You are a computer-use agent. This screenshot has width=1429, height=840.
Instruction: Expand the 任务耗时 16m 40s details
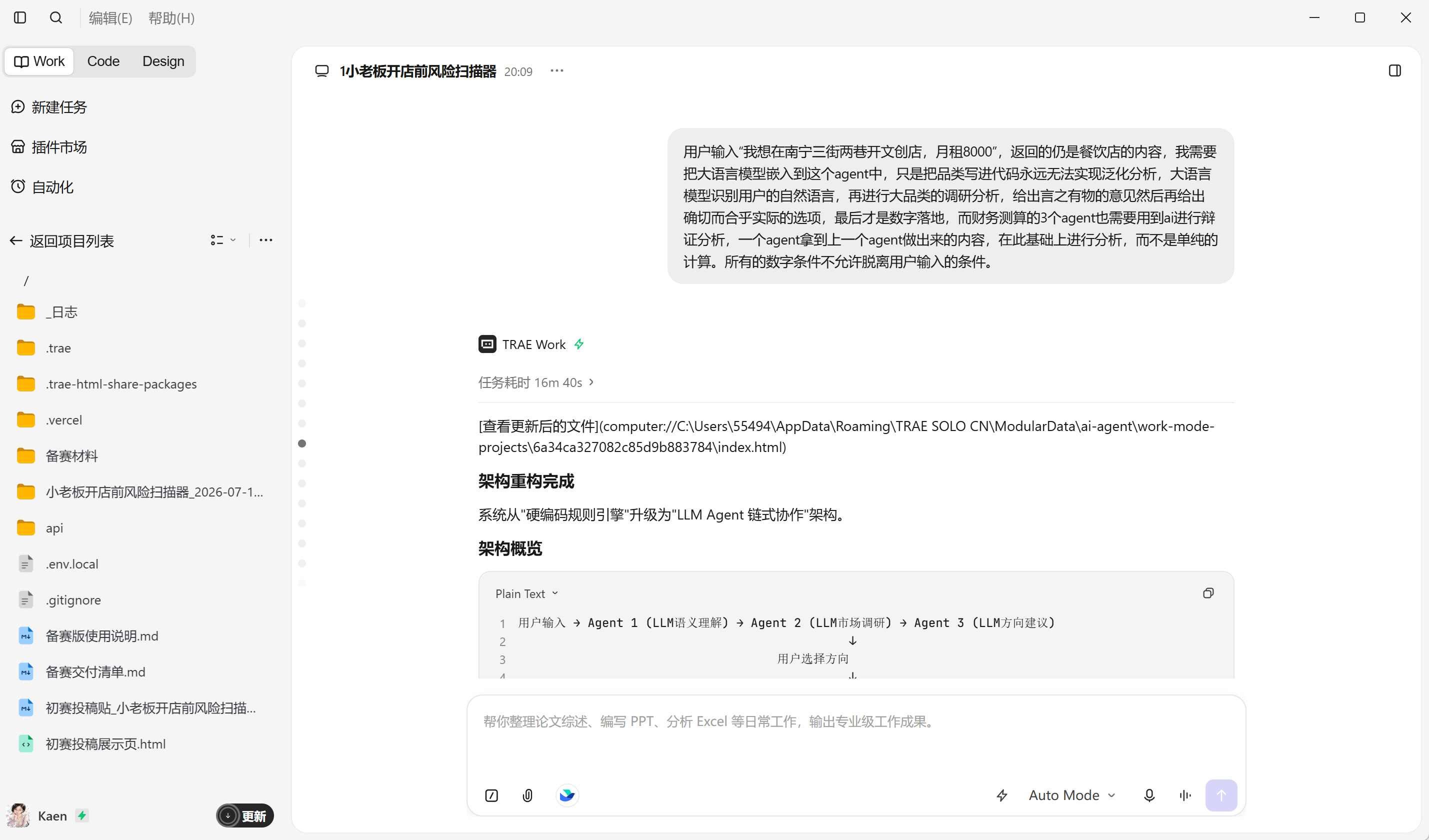(536, 382)
